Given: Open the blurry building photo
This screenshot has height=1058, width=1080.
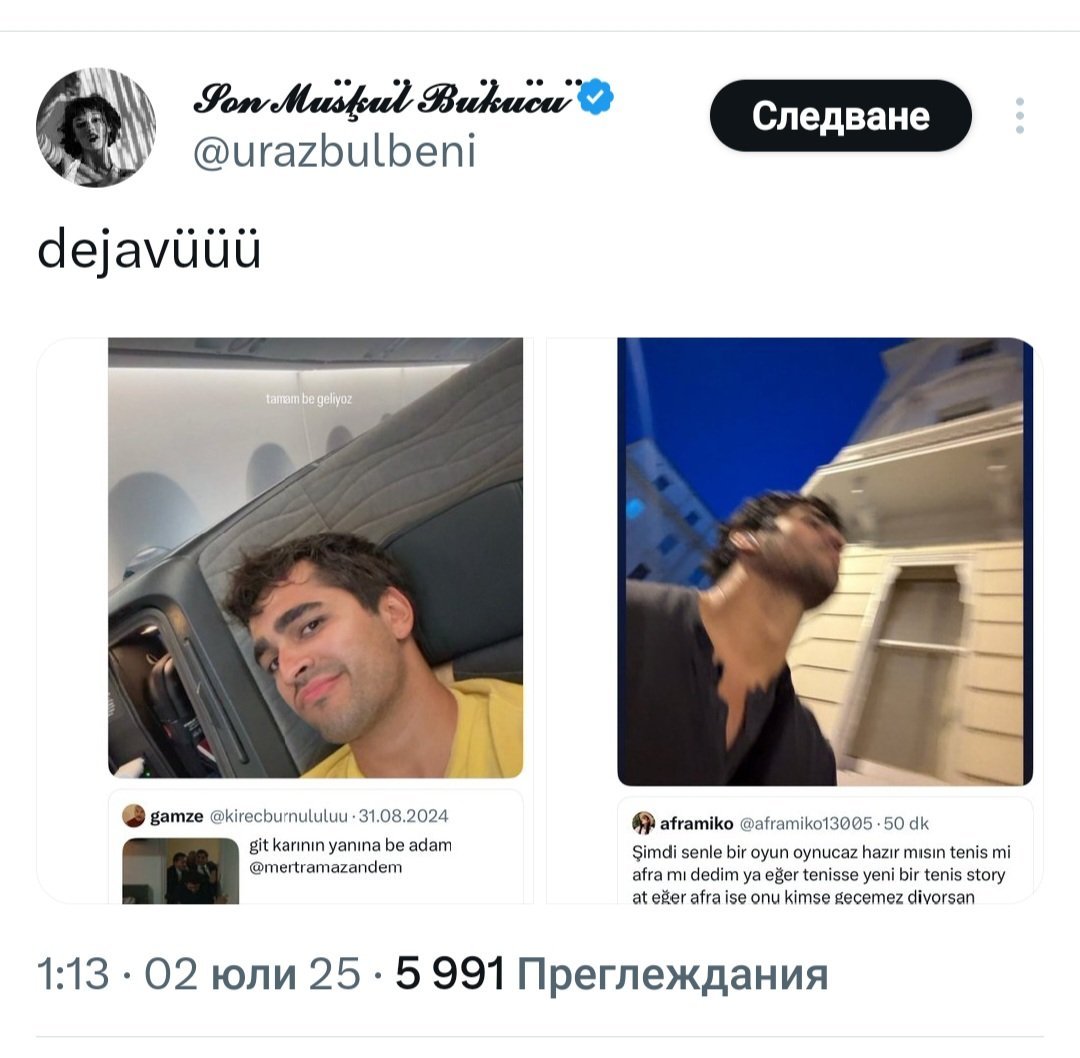Looking at the screenshot, I should [x=825, y=561].
